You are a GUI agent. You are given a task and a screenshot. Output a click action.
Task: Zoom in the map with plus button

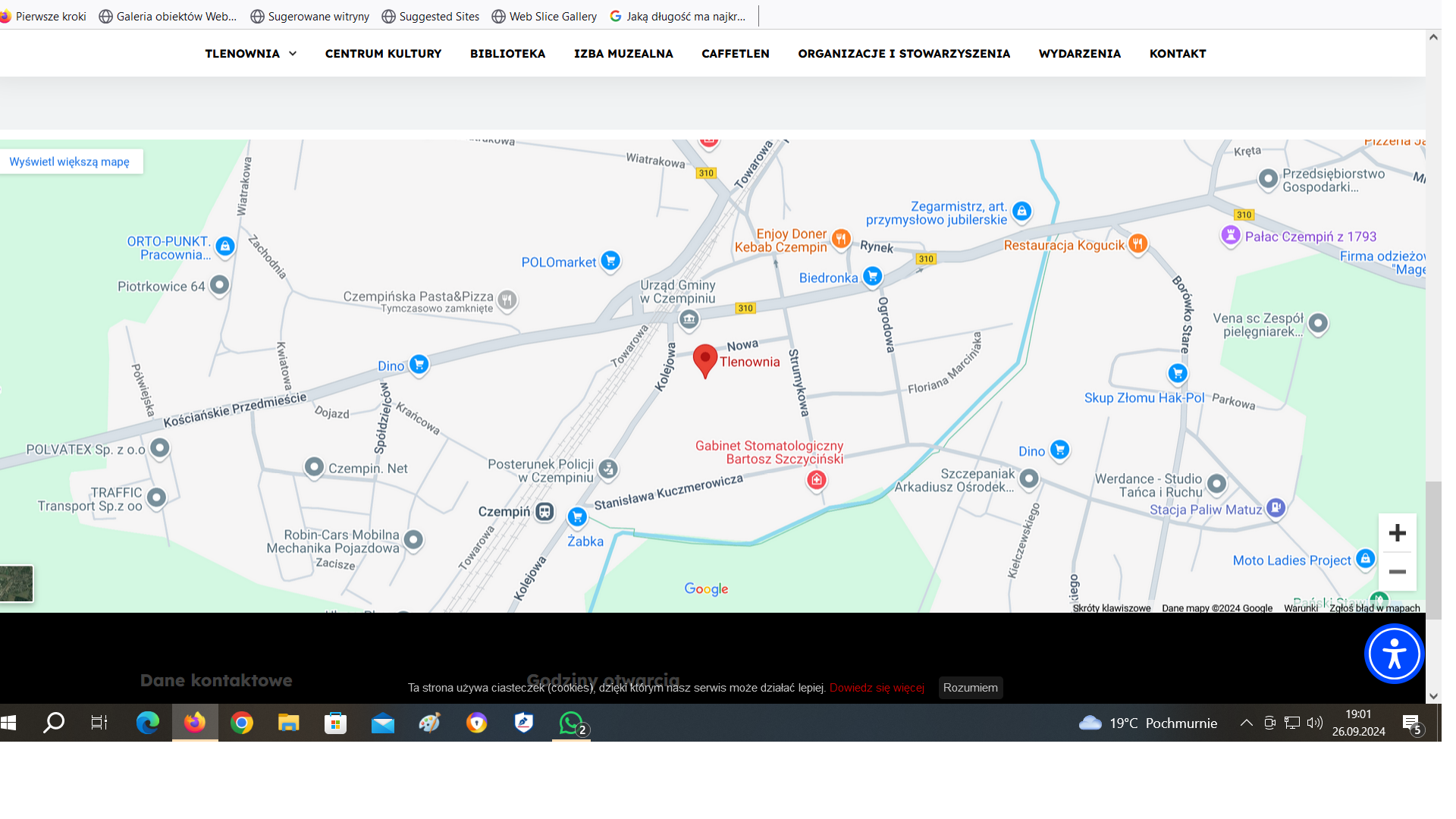tap(1397, 533)
